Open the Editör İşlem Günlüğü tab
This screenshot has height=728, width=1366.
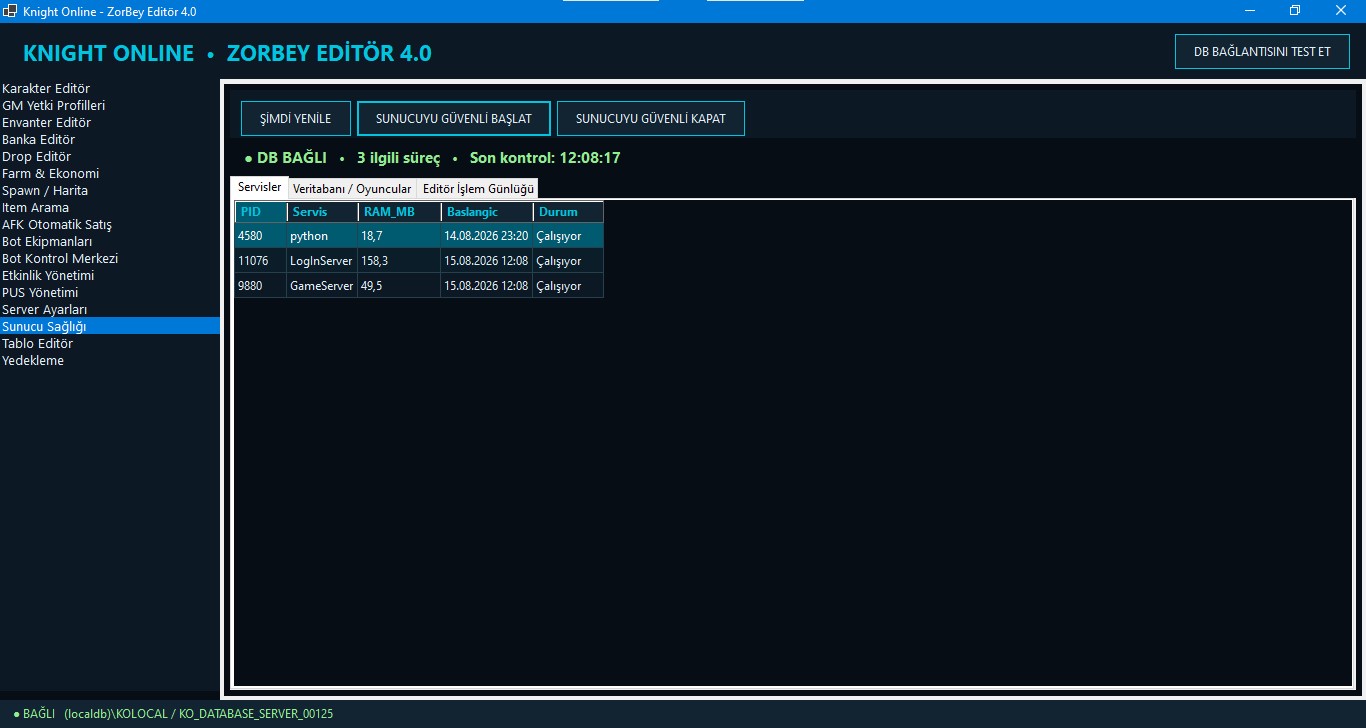(x=478, y=188)
